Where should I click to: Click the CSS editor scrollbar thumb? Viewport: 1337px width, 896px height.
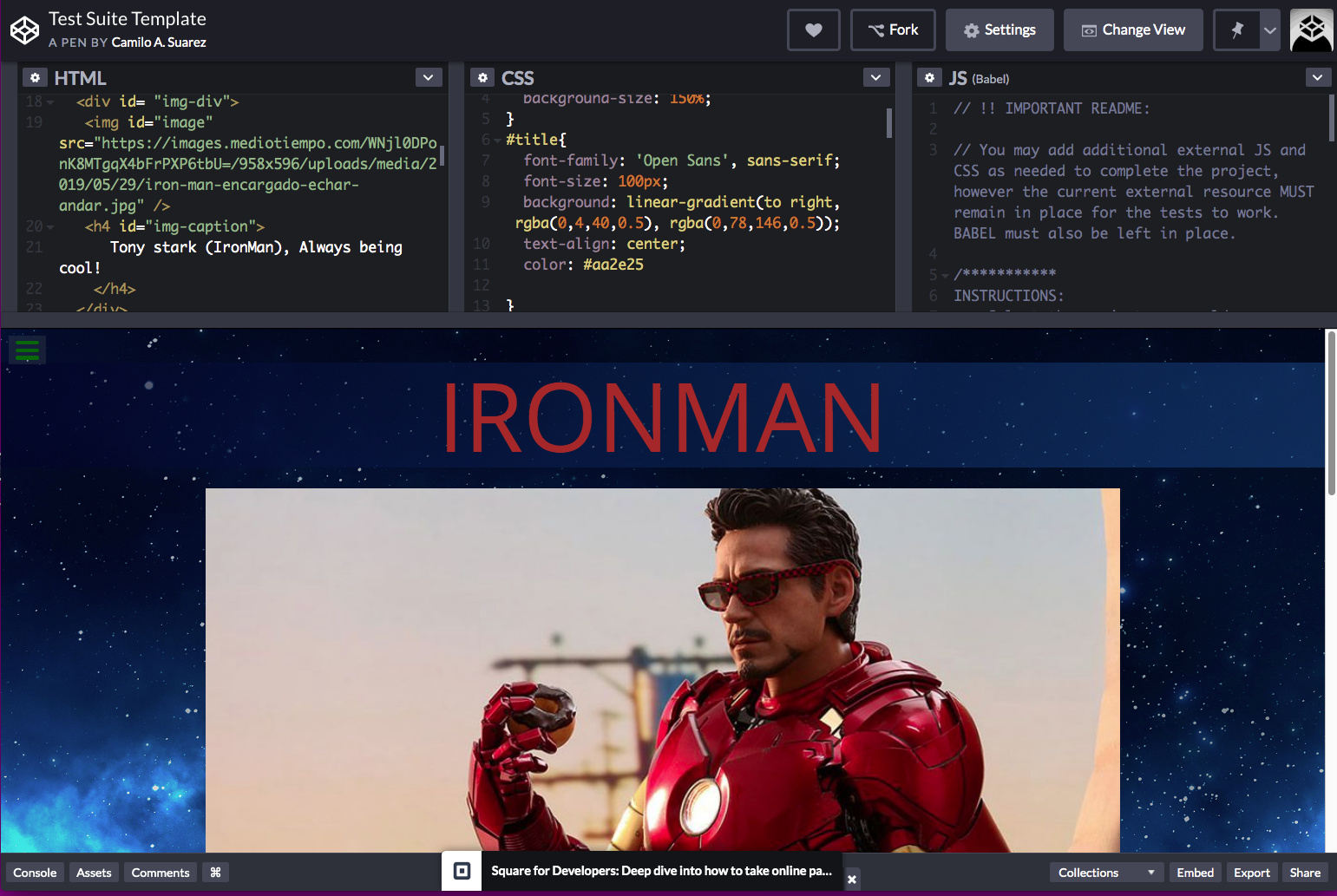[889, 123]
